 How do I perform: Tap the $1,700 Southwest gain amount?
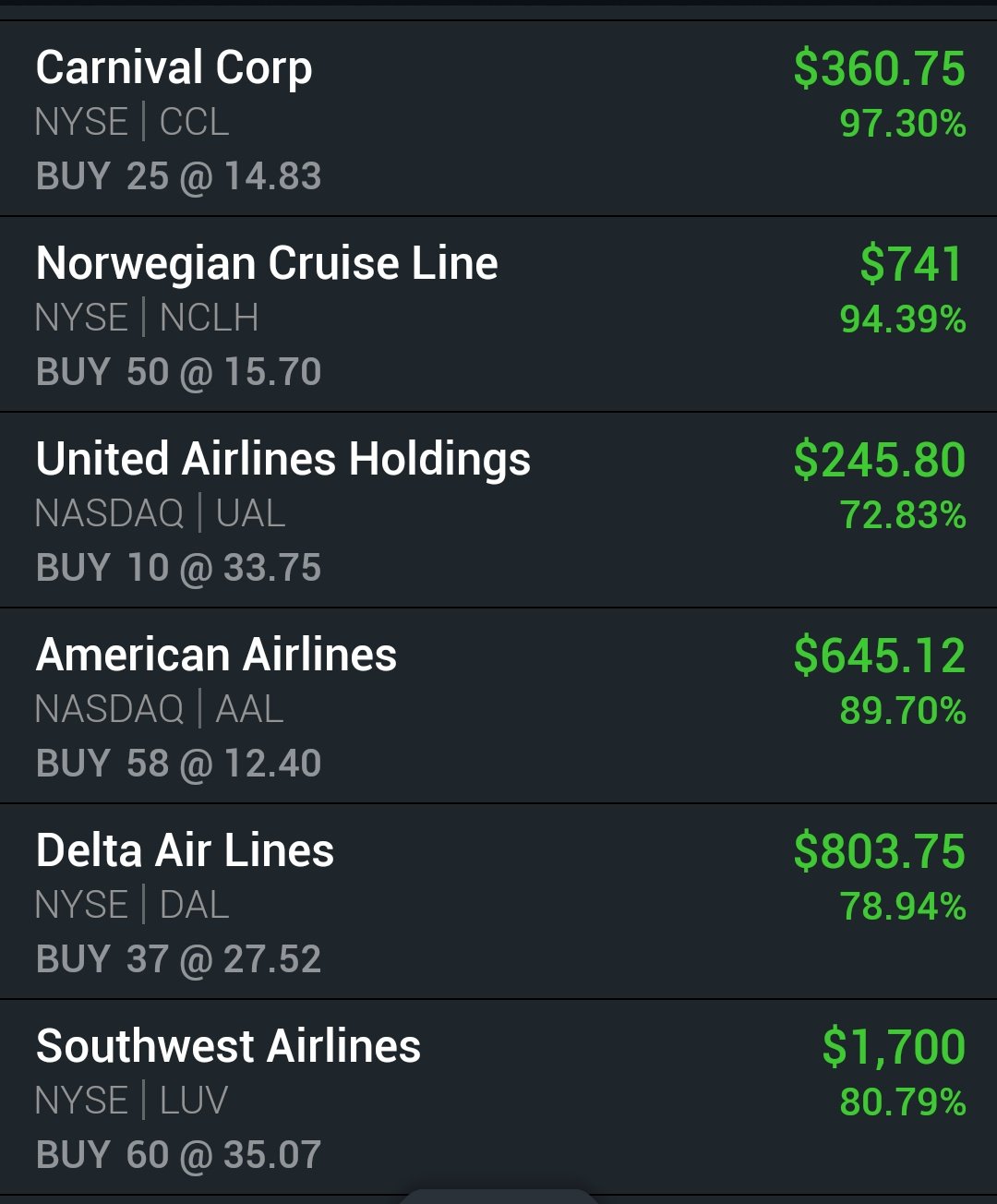[x=894, y=1048]
